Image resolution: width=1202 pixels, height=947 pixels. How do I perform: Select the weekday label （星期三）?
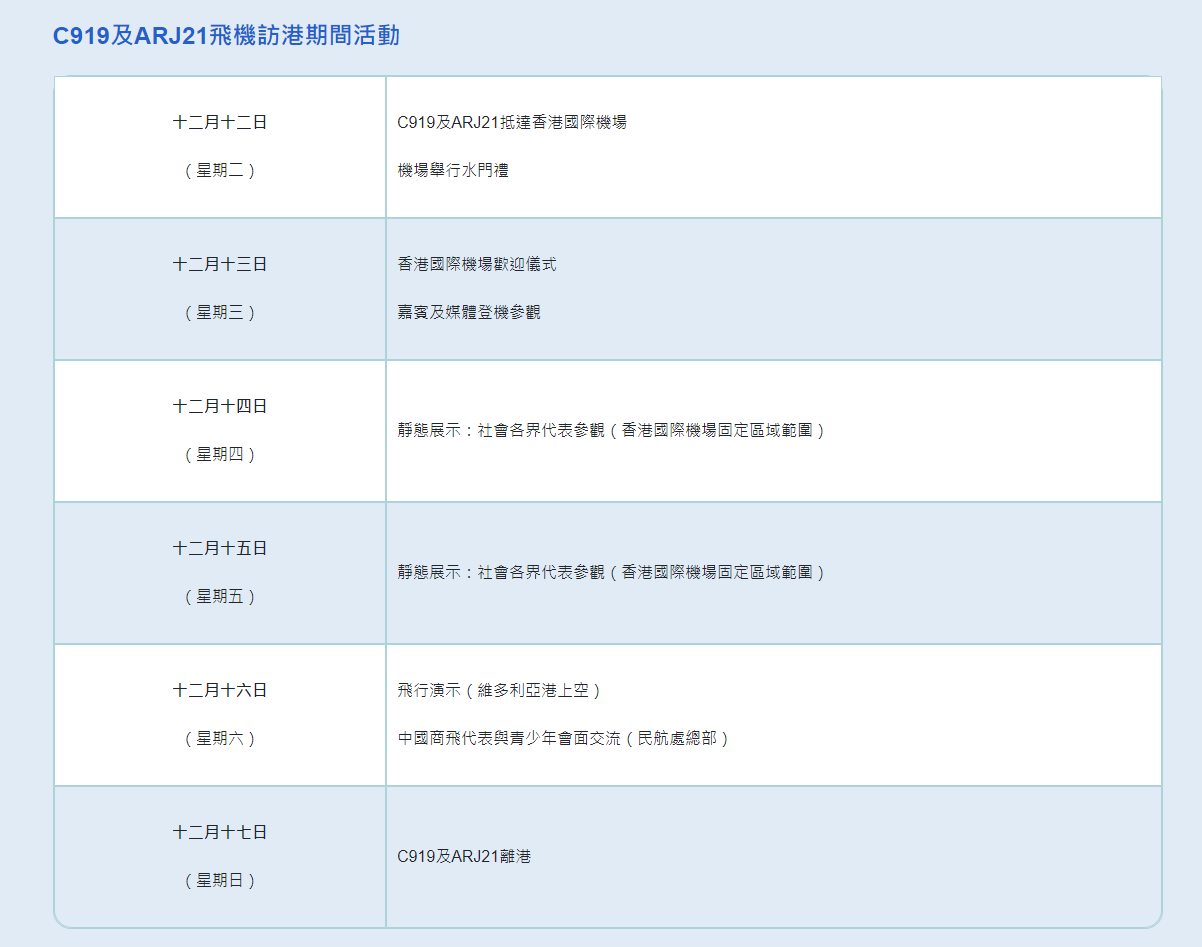tap(220, 313)
